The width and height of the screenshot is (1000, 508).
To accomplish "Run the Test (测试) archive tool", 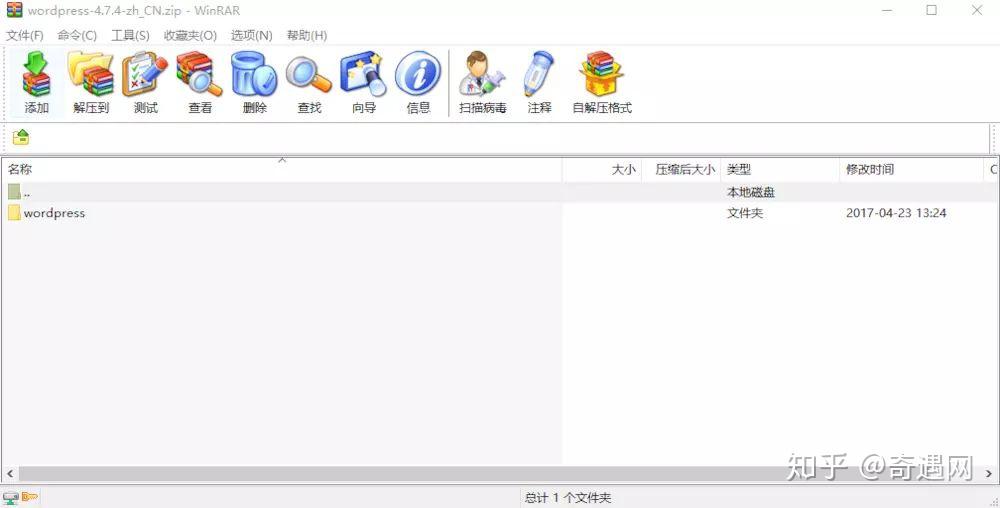I will (x=145, y=83).
